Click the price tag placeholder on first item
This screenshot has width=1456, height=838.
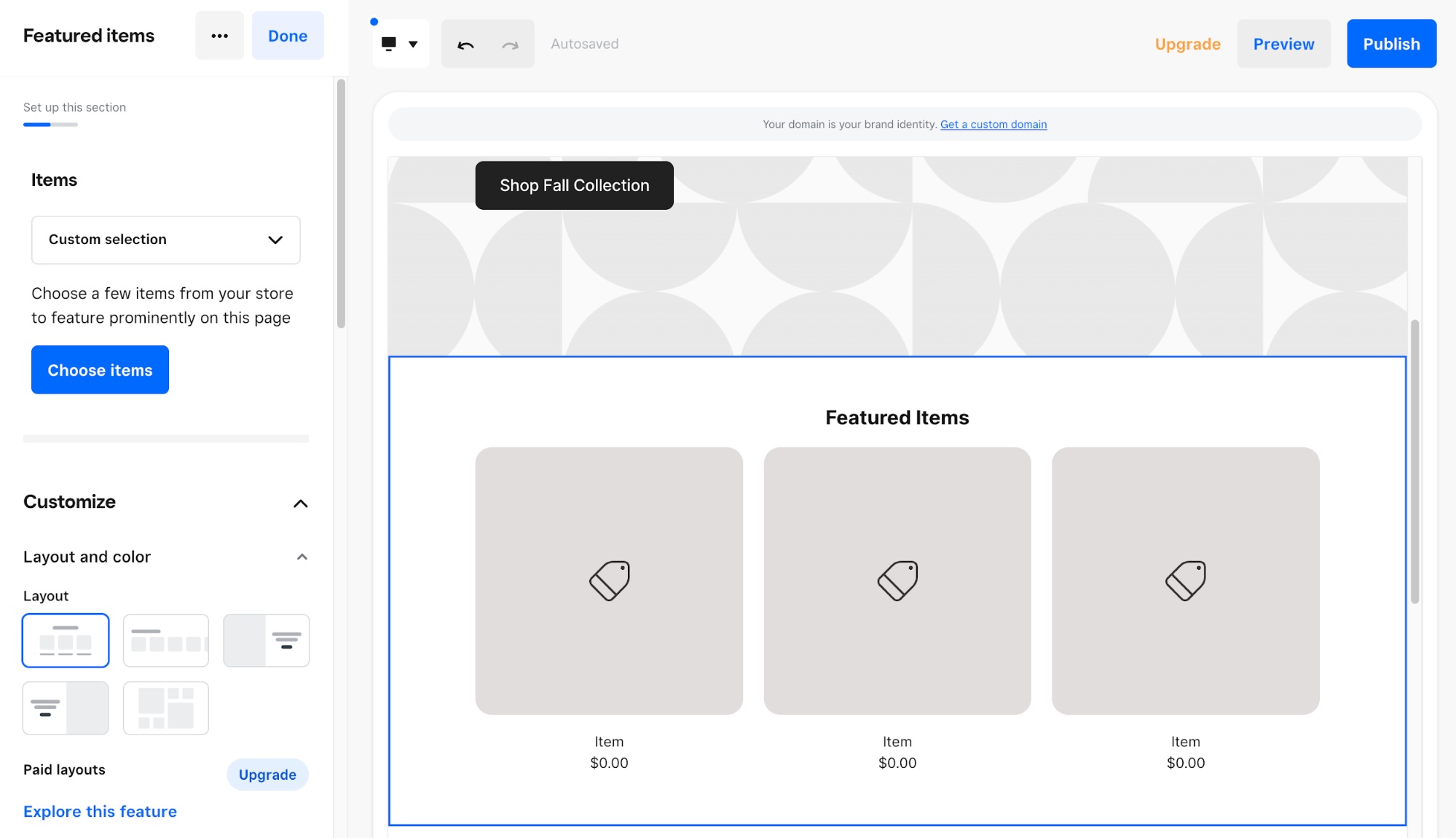[609, 580]
